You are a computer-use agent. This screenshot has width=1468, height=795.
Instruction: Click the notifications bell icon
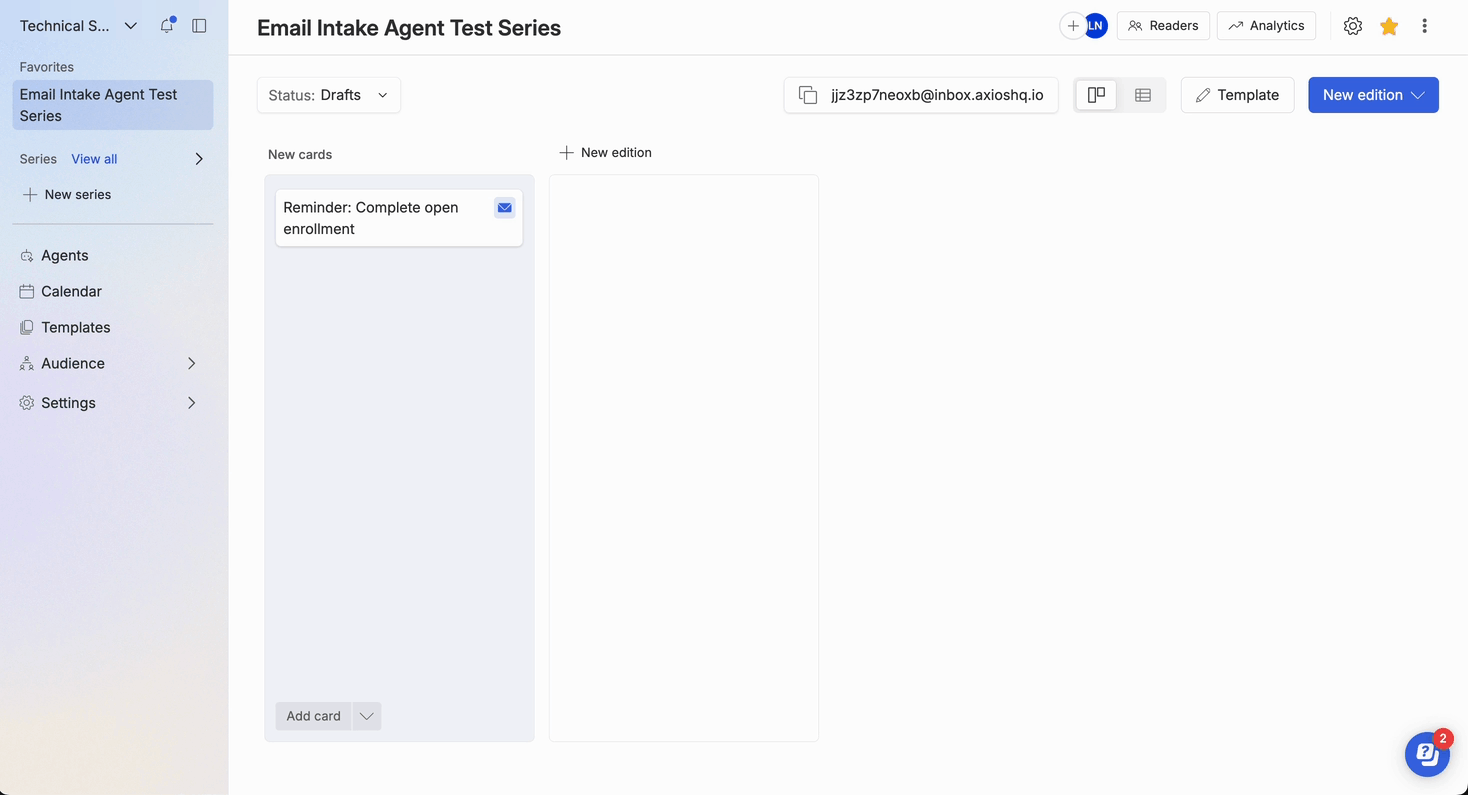[167, 26]
